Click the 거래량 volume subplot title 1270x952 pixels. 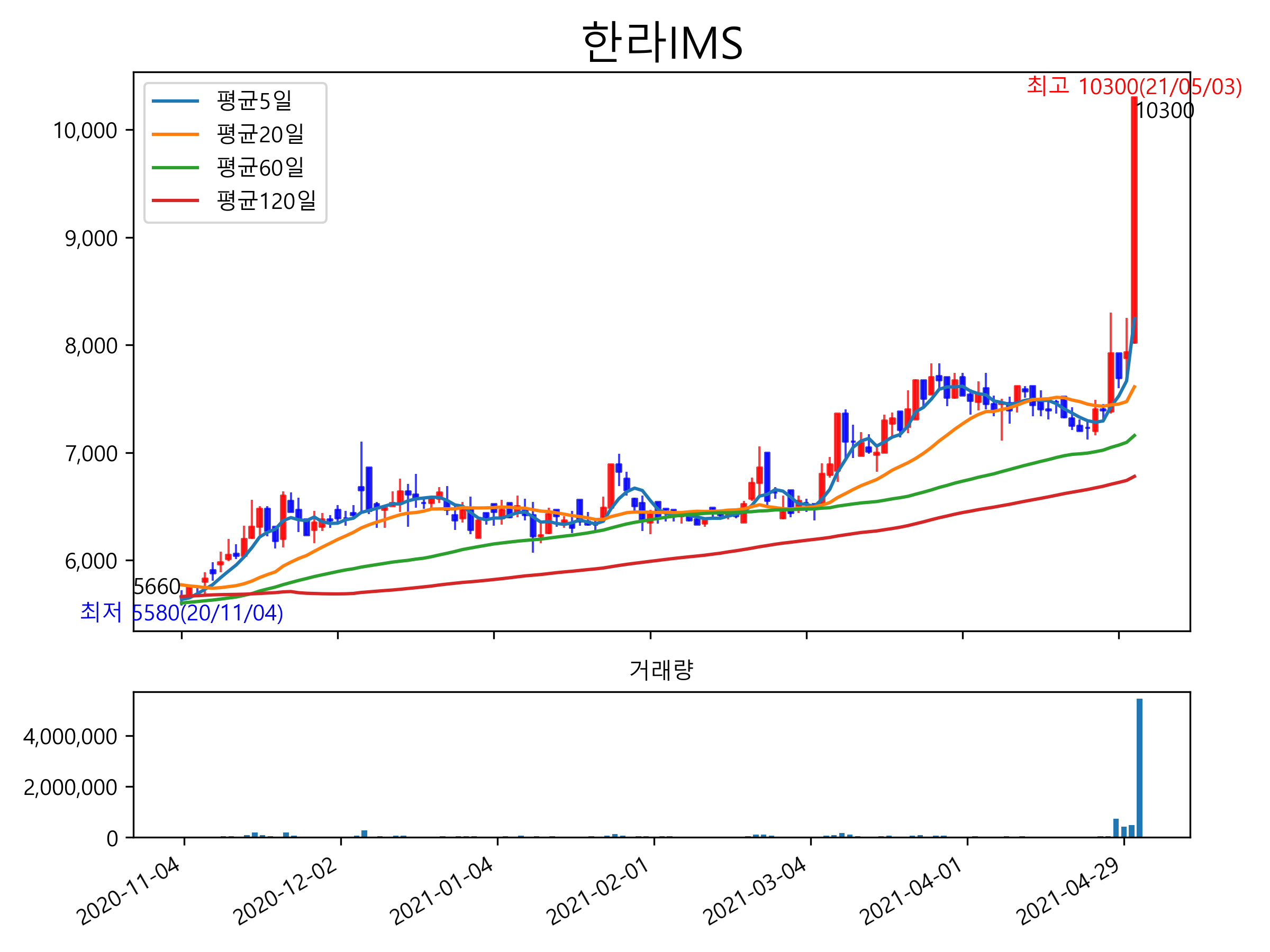661,670
